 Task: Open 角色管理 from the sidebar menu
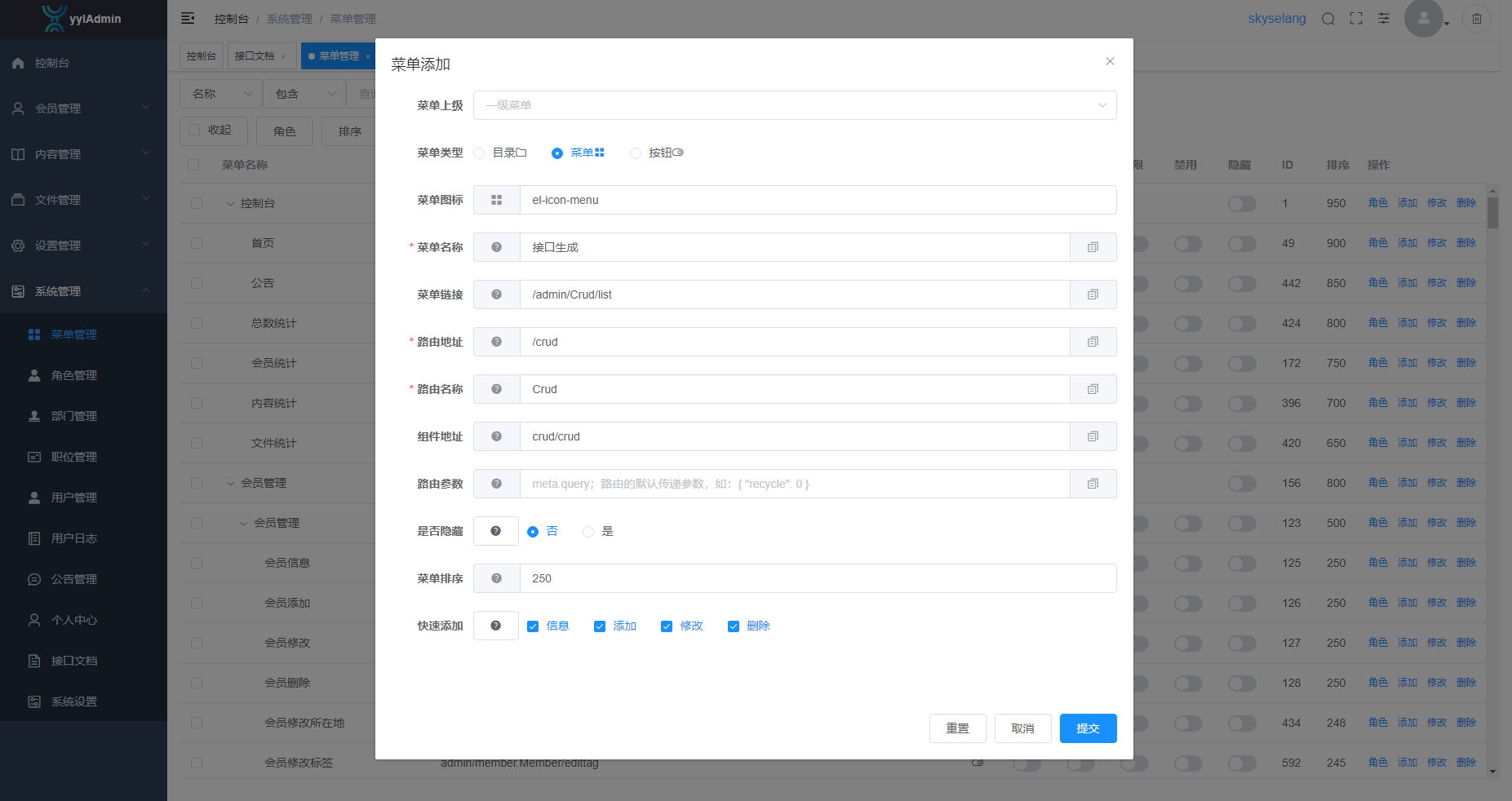click(x=74, y=375)
